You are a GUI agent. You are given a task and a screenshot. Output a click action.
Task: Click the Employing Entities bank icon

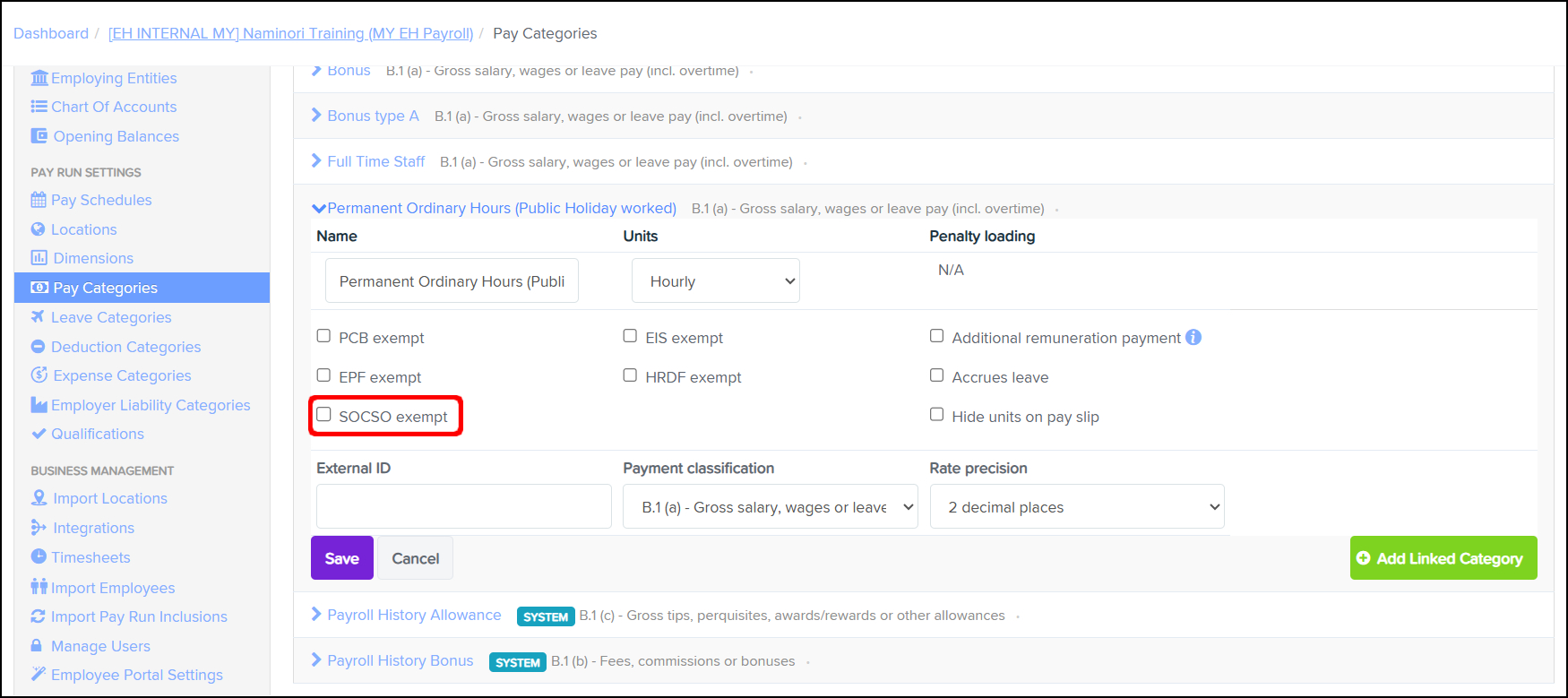[39, 78]
